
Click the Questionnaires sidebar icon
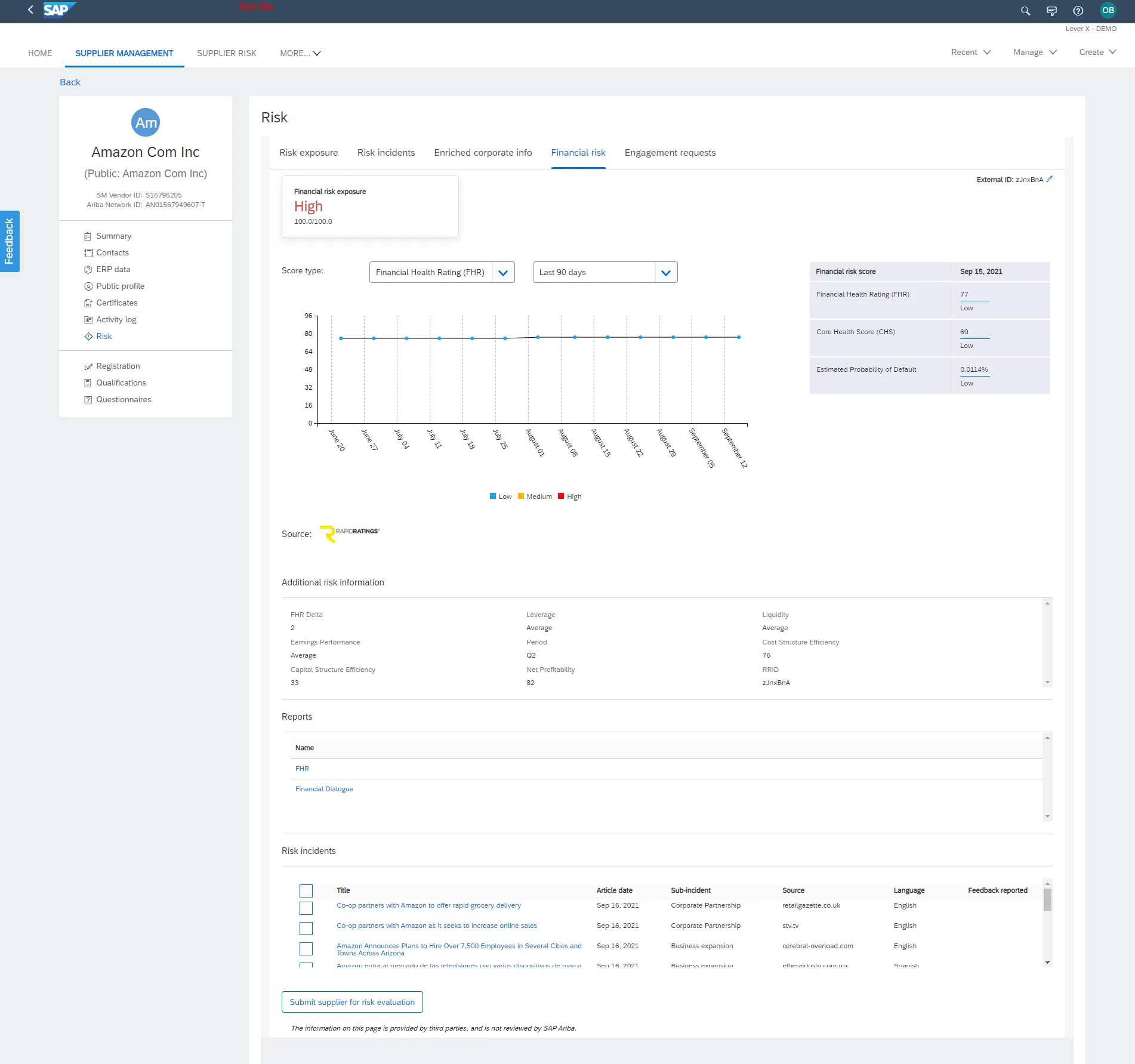(x=88, y=400)
